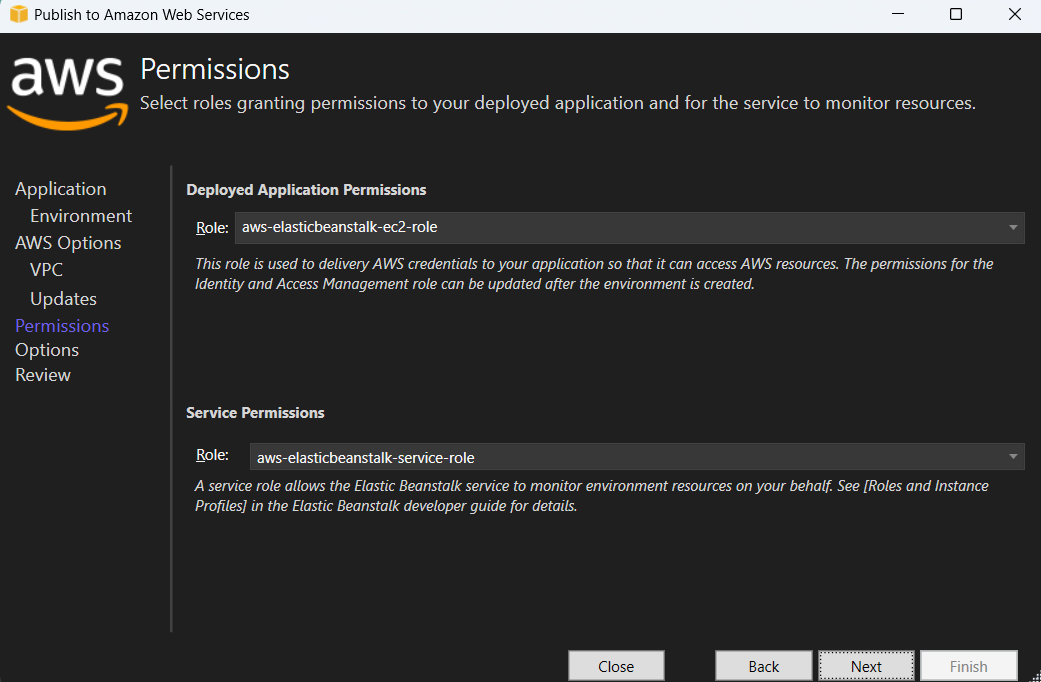Go to the Application step in sidebar
This screenshot has height=682, width=1041.
click(60, 189)
